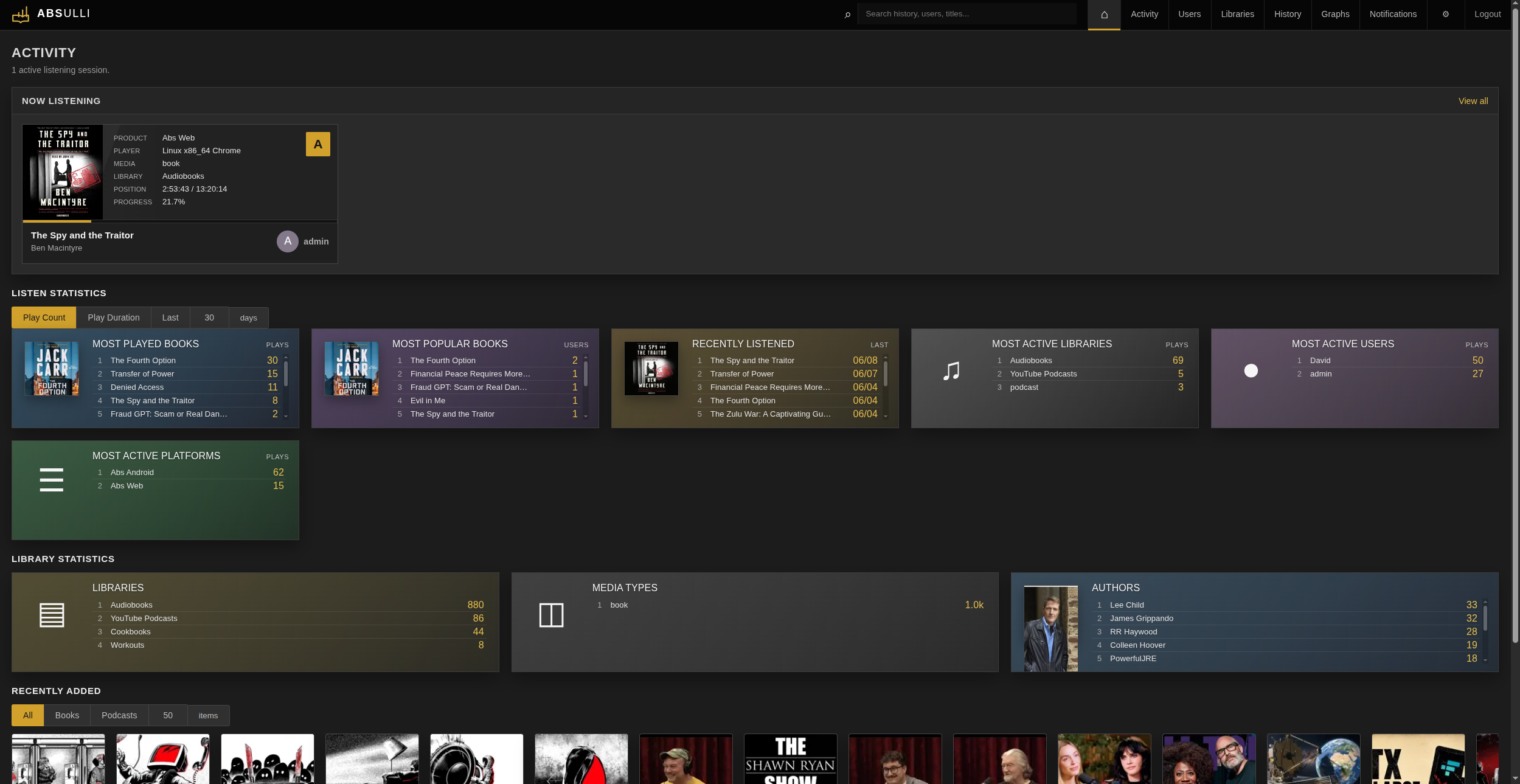1520x784 pixels.
Task: Open the Libraries menu item
Action: [x=1238, y=15]
